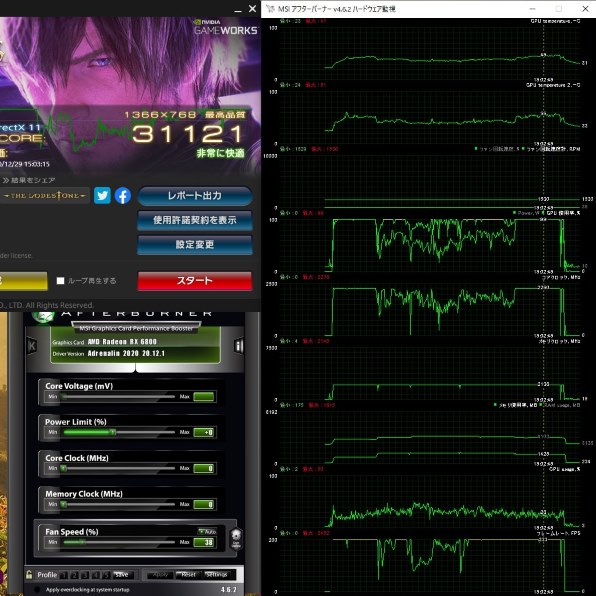Viewport: 596px width, 596px height.
Task: Maximize the hardware monitor window
Action: click(x=559, y=9)
